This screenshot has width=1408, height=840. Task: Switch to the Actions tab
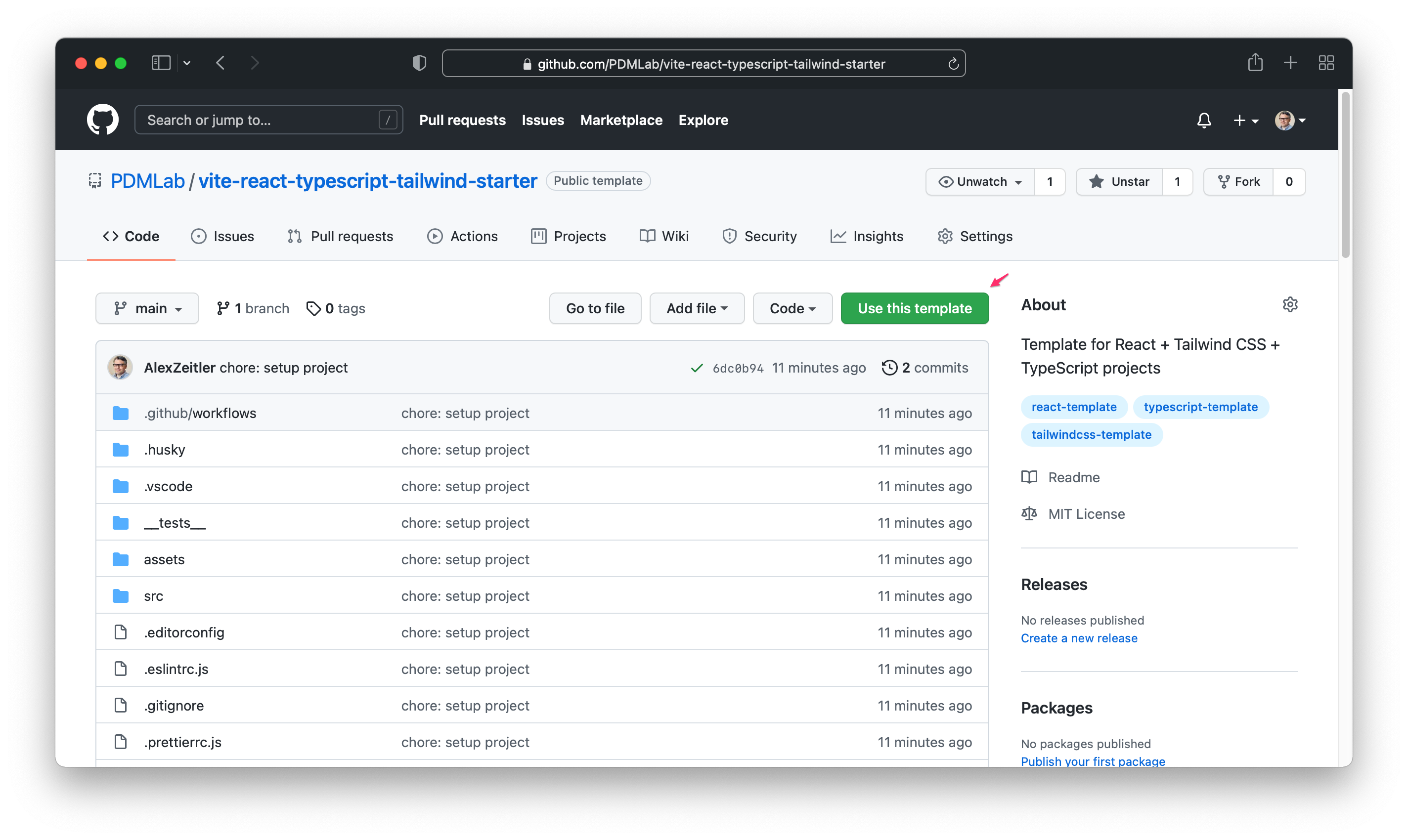pos(462,236)
